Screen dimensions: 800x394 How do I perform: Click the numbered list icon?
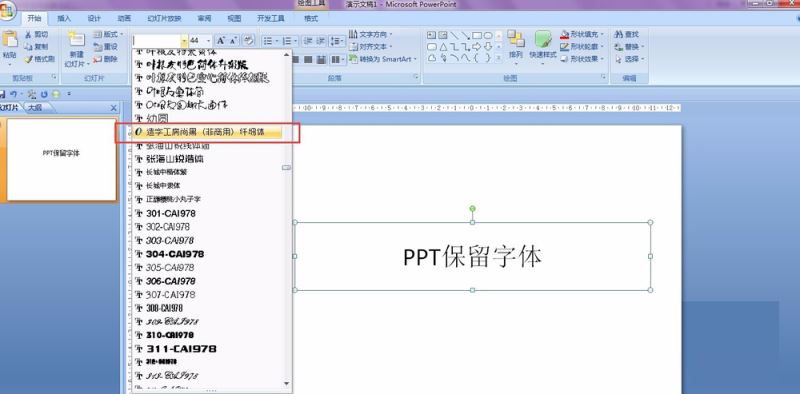tap(287, 41)
